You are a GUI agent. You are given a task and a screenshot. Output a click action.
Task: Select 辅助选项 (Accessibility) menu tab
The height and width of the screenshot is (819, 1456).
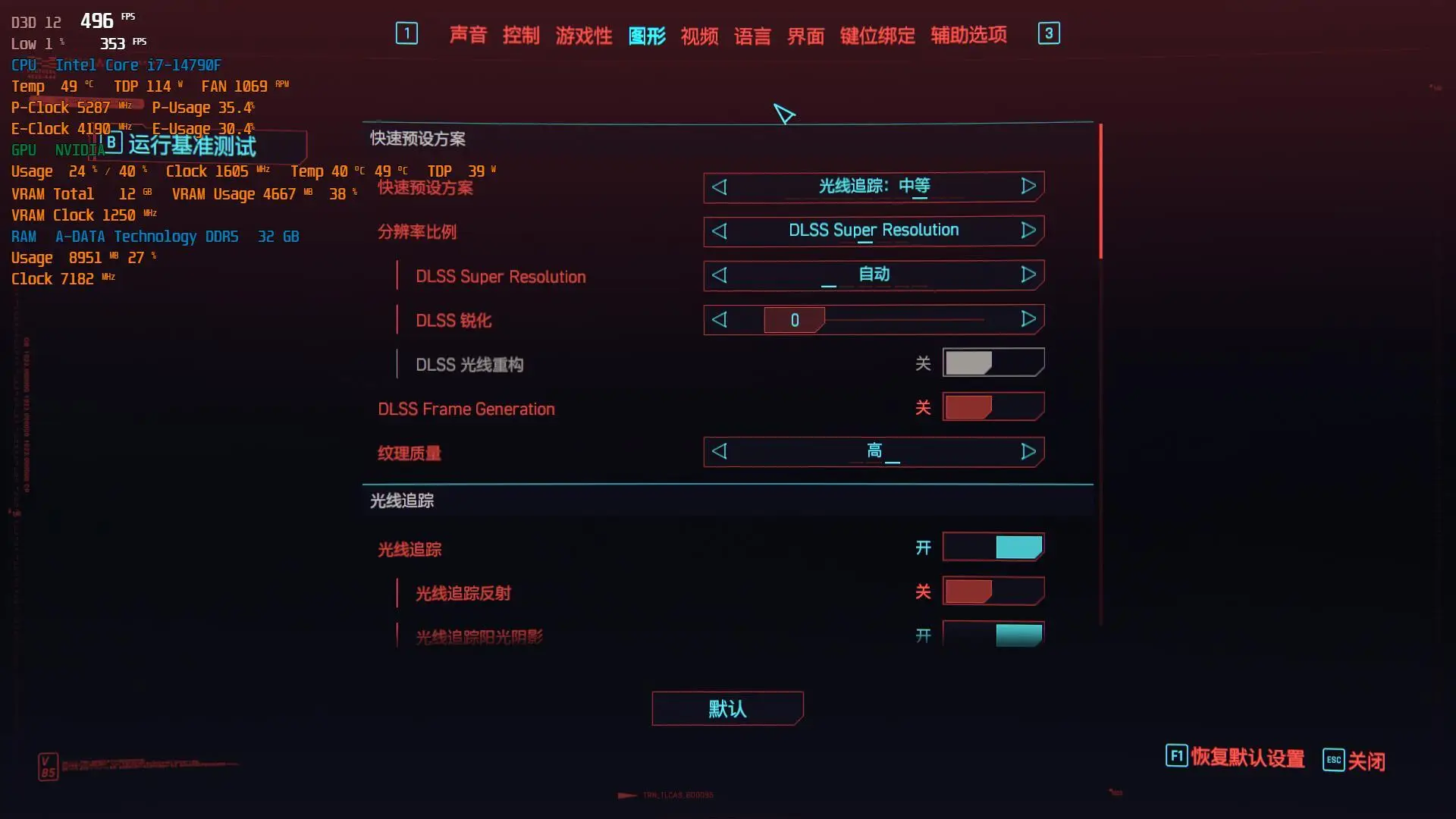tap(968, 33)
